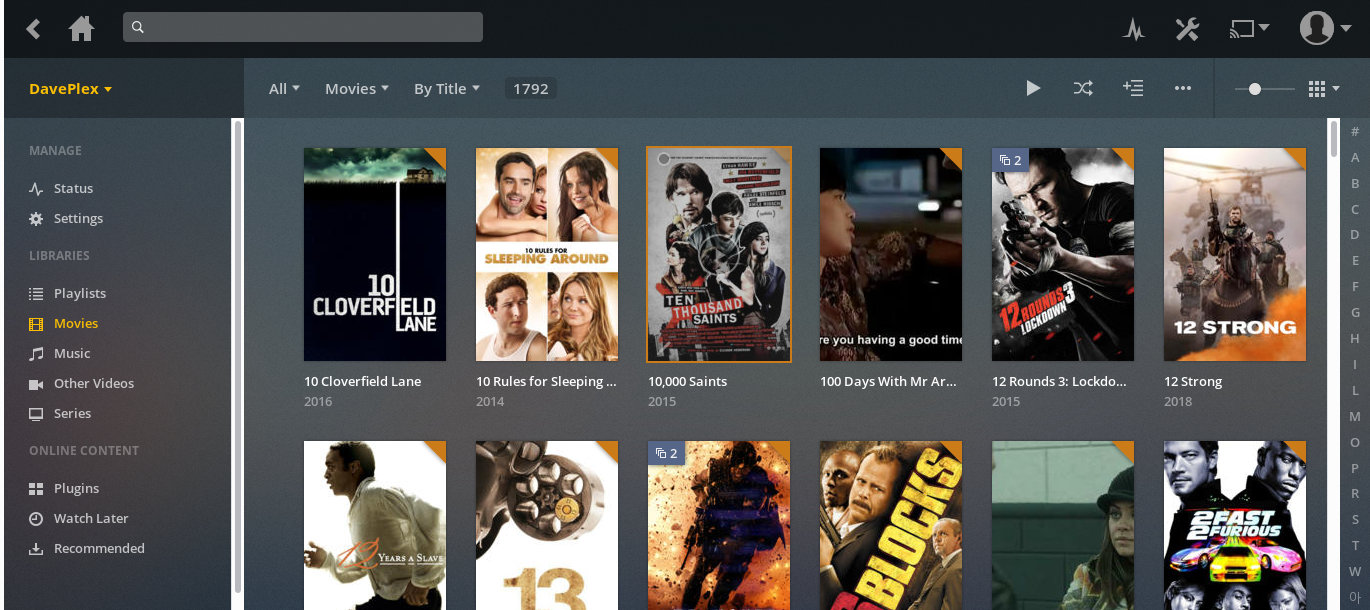Click the Watch Later clock icon
This screenshot has height=610, width=1370.
pos(36,518)
